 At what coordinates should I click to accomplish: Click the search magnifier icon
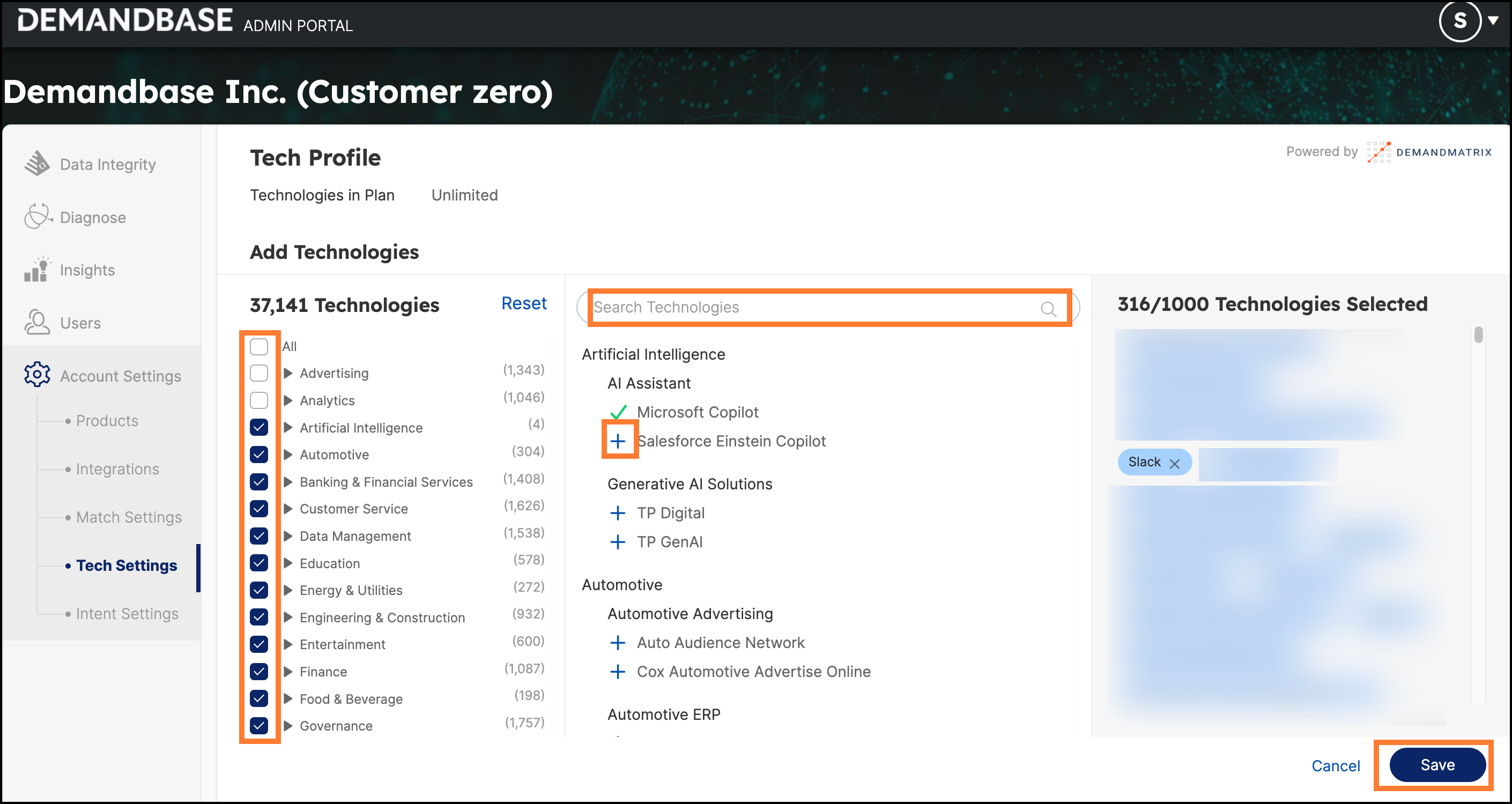coord(1048,308)
